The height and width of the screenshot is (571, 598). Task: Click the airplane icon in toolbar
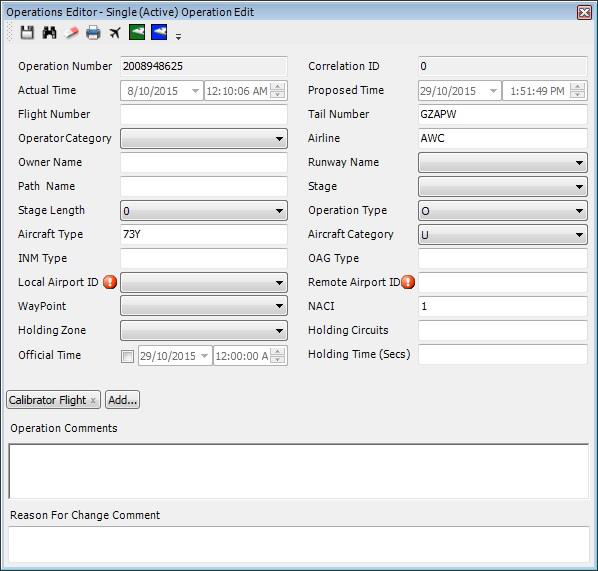click(x=115, y=33)
